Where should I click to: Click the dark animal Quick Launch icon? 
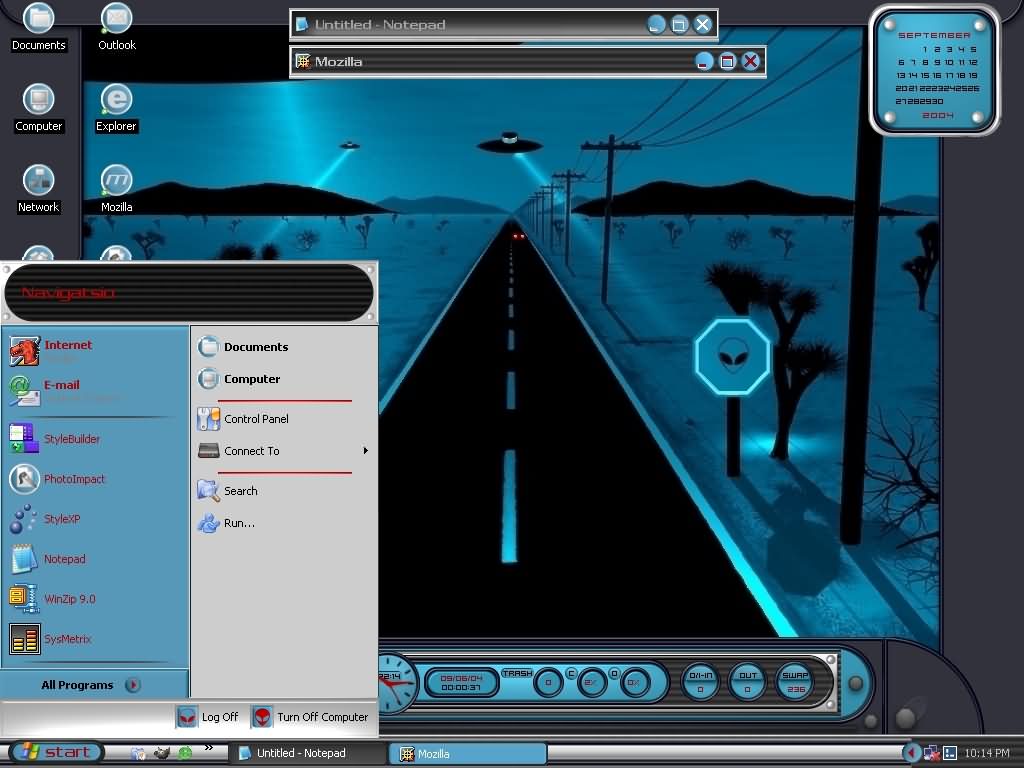161,753
